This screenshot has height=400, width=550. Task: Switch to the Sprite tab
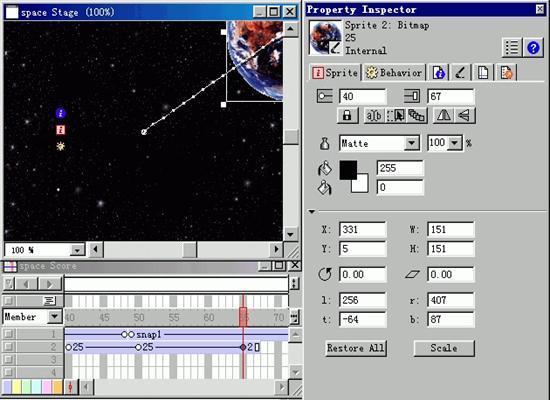click(x=335, y=73)
